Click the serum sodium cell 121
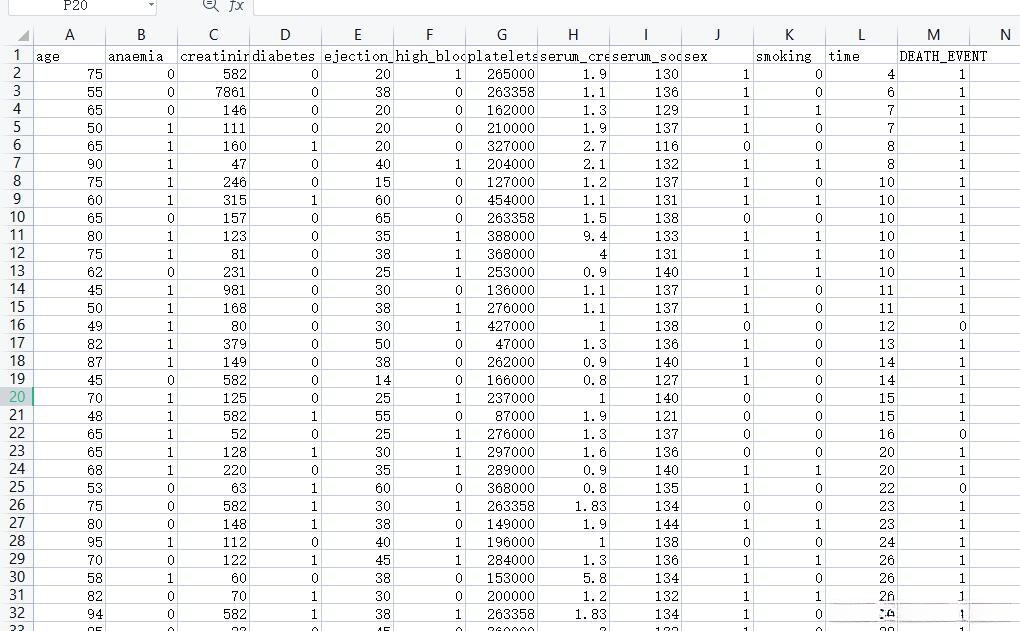Image resolution: width=1020 pixels, height=631 pixels. click(645, 416)
